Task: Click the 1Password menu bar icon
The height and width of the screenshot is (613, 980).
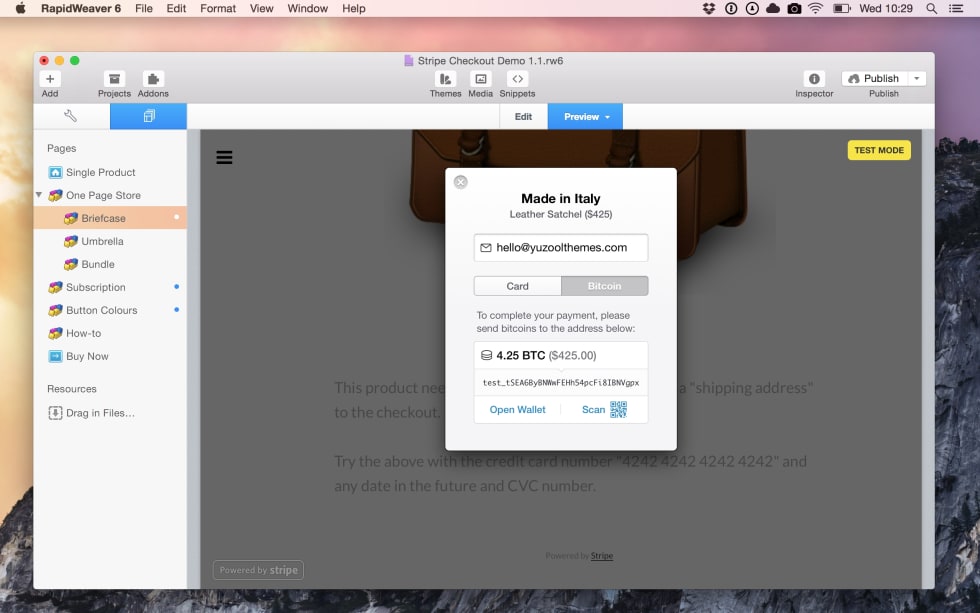Action: (731, 8)
